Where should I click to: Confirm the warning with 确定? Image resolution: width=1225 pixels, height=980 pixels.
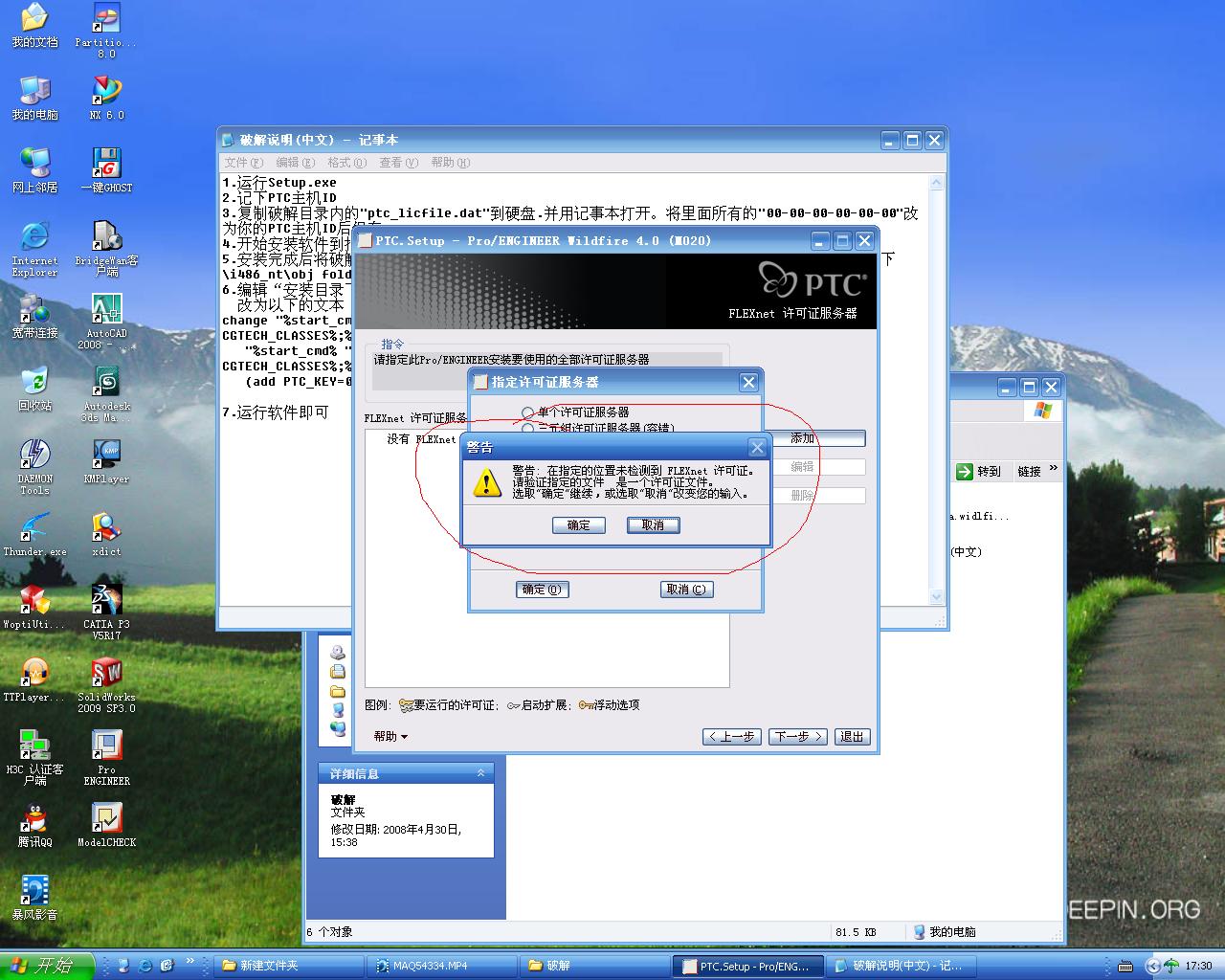click(579, 525)
